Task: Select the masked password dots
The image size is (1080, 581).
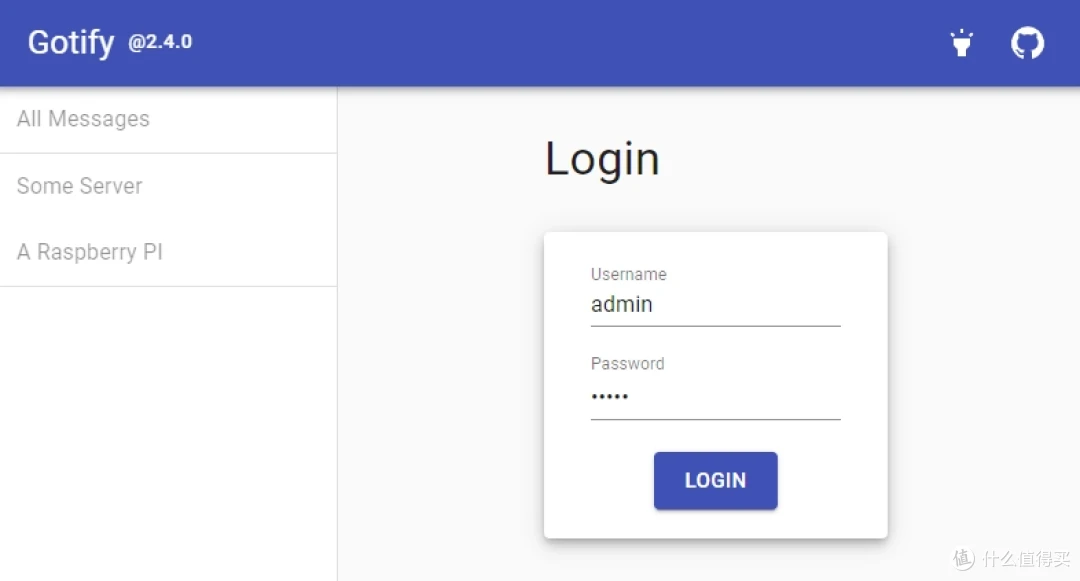Action: pos(609,396)
